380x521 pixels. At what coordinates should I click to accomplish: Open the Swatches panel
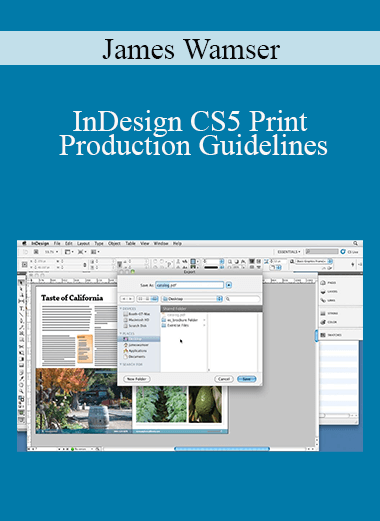[331, 335]
